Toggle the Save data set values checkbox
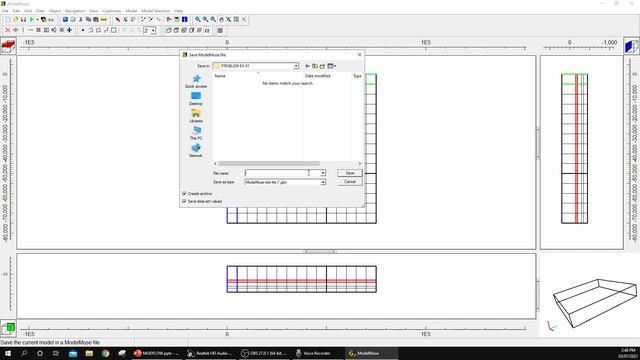The width and height of the screenshot is (640, 360). coord(184,201)
